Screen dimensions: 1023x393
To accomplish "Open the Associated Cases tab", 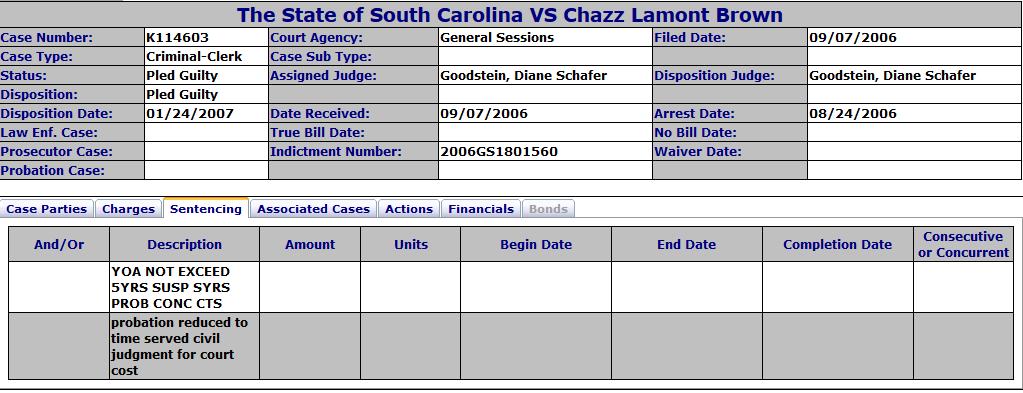I will tap(313, 209).
